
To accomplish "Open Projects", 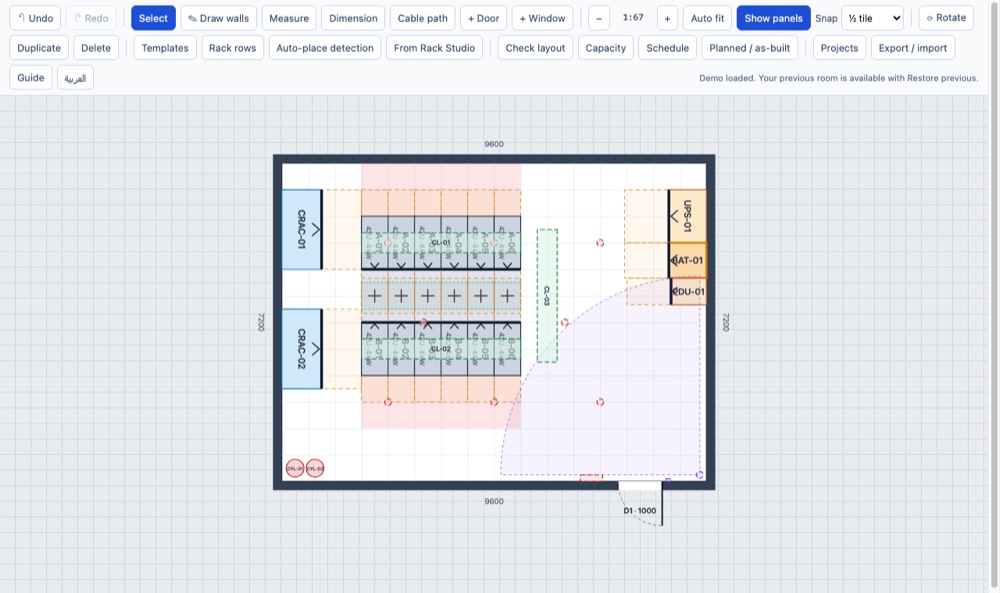I will point(839,48).
